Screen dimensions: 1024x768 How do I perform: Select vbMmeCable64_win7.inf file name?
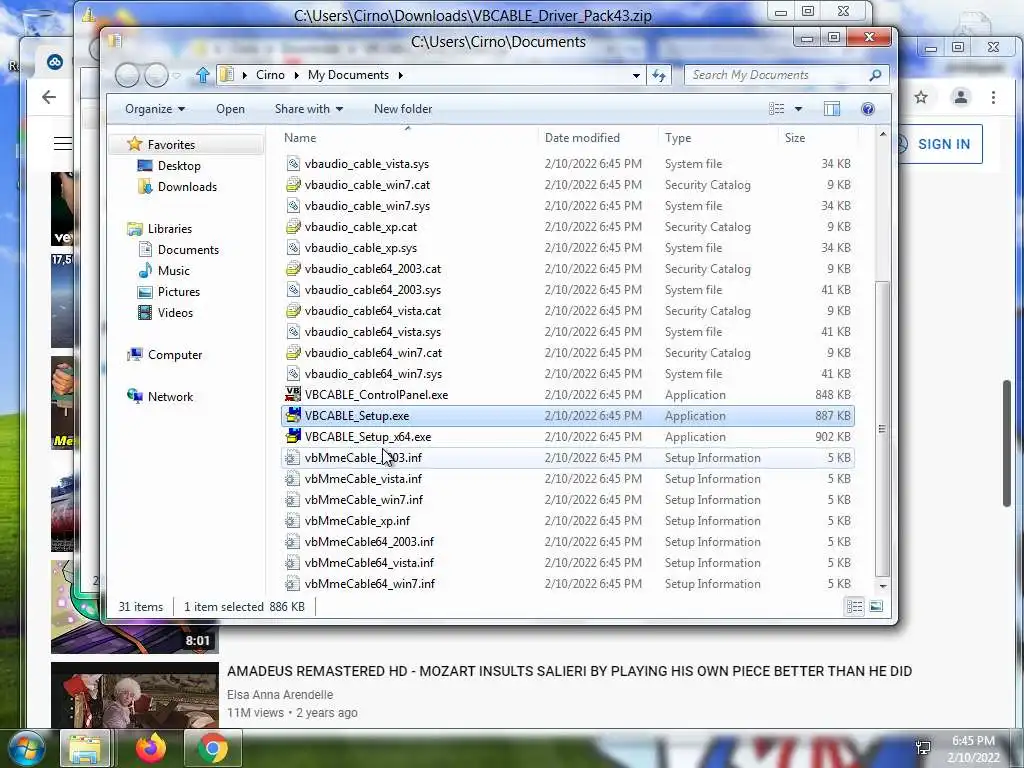[370, 584]
